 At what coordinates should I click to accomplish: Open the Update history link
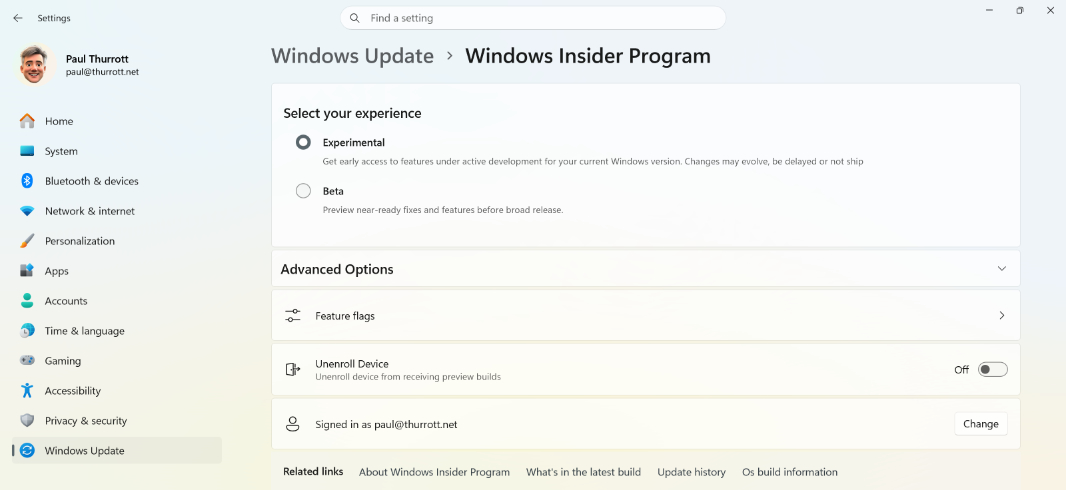pyautogui.click(x=691, y=472)
